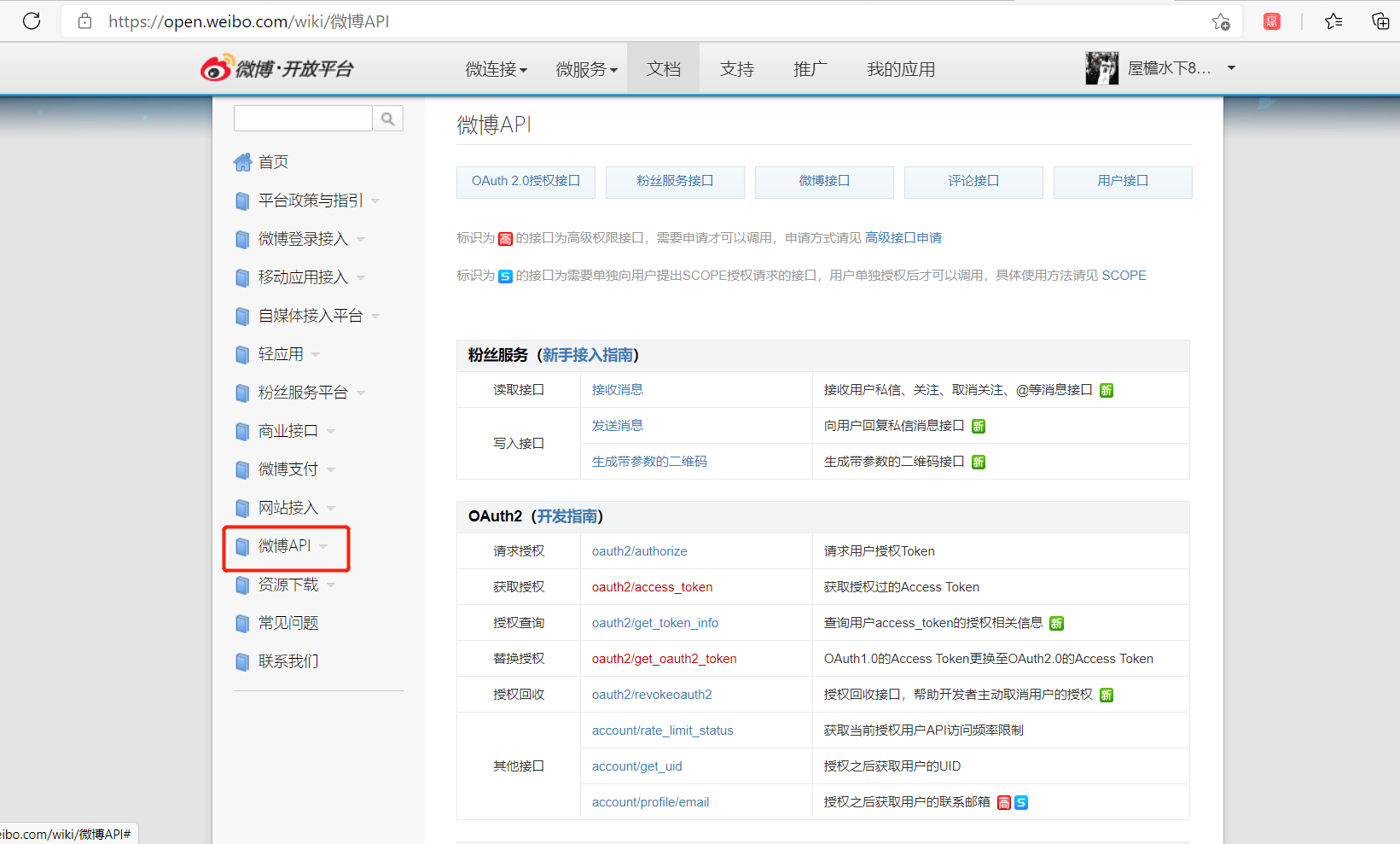Open oauth2/get_token_info link
The image size is (1400, 844).
(655, 623)
